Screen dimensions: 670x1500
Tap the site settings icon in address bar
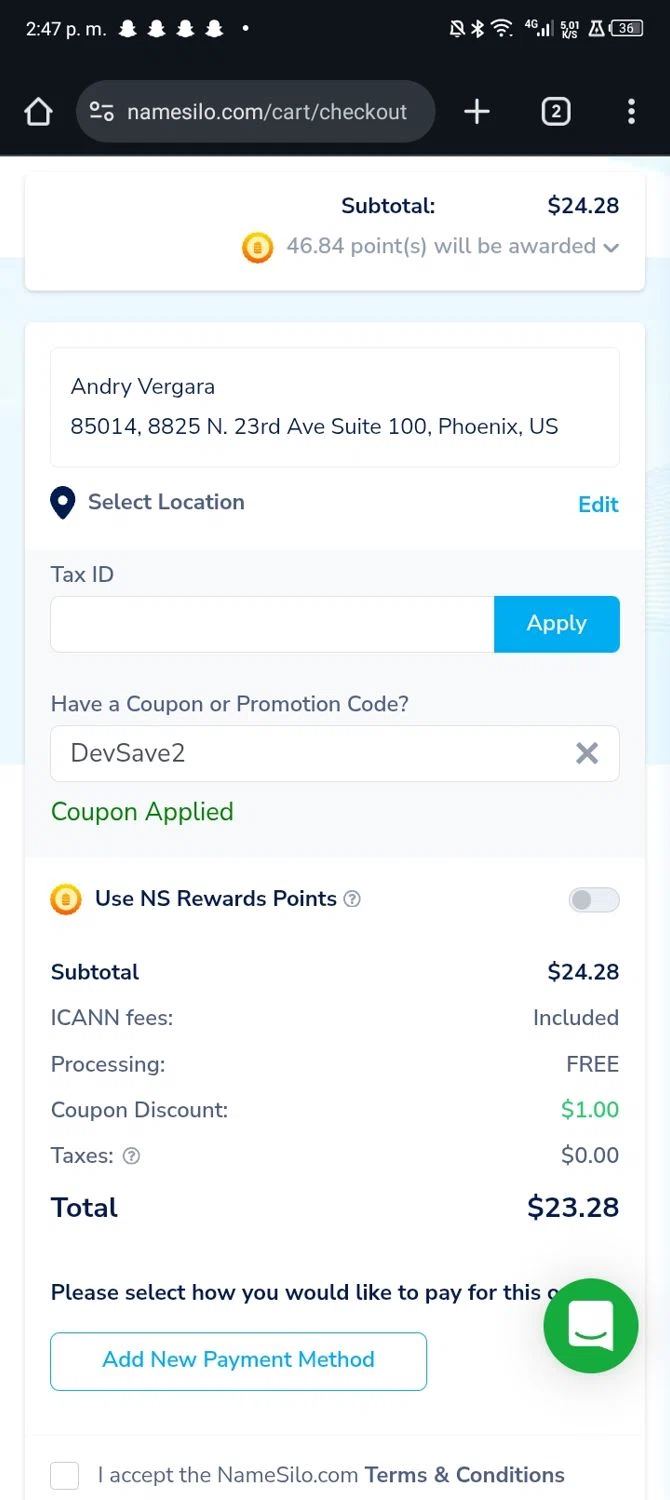pyautogui.click(x=101, y=112)
